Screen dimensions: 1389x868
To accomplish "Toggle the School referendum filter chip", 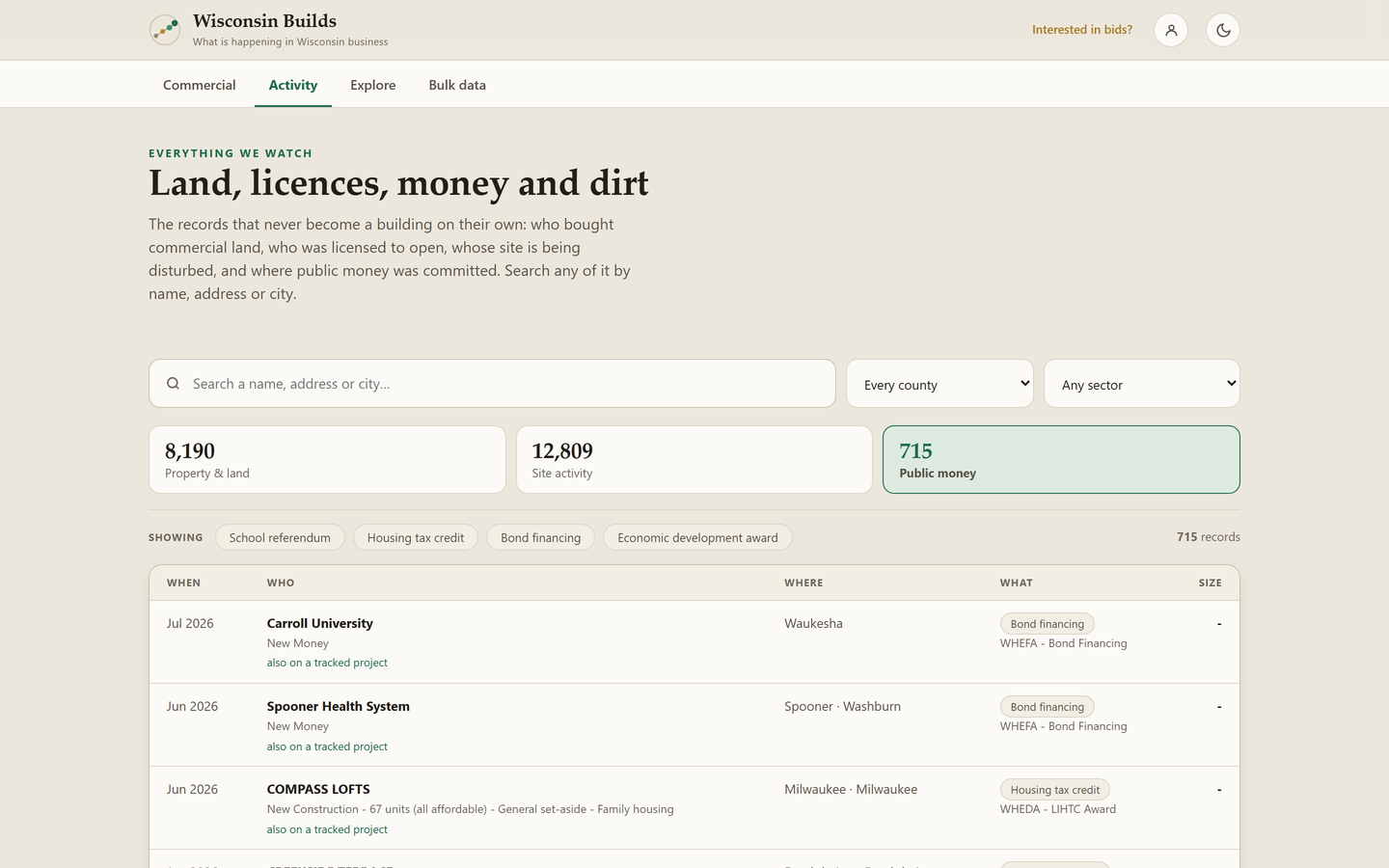I will (x=280, y=537).
